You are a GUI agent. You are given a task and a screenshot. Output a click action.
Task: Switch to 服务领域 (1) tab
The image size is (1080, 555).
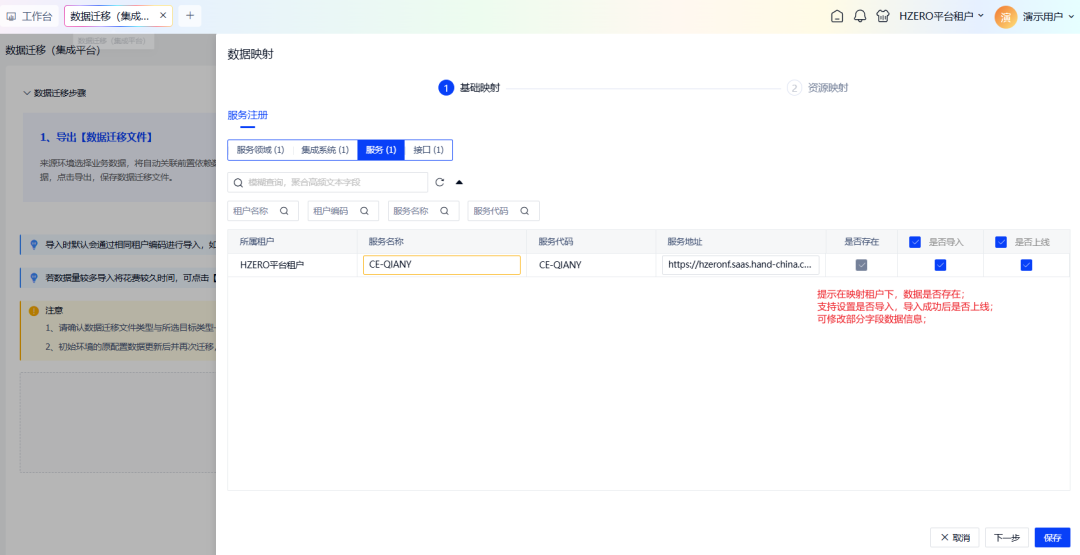click(260, 149)
